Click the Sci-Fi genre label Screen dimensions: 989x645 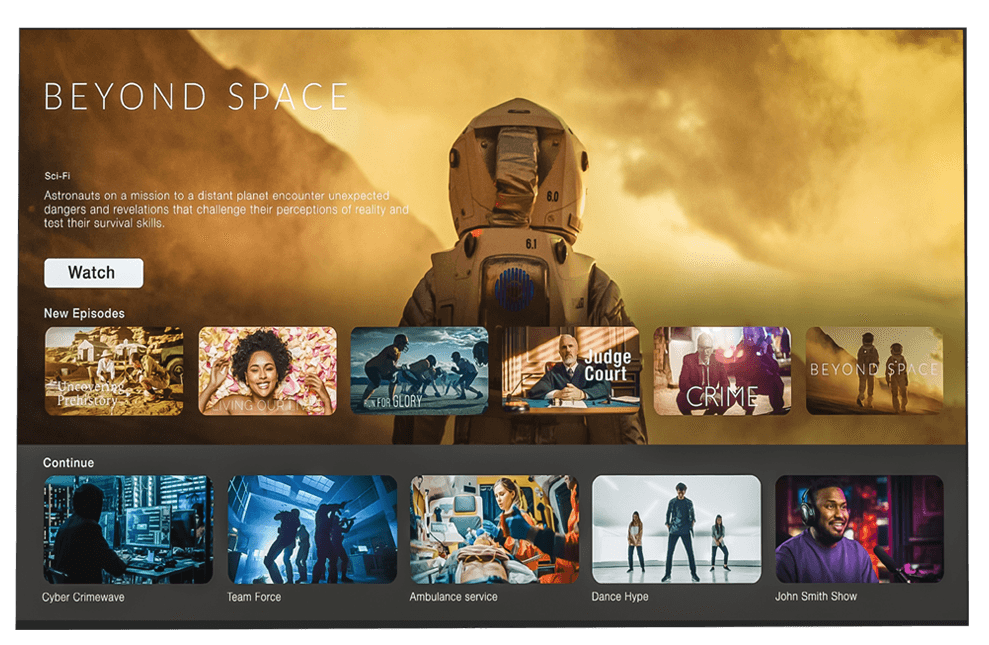[x=57, y=175]
